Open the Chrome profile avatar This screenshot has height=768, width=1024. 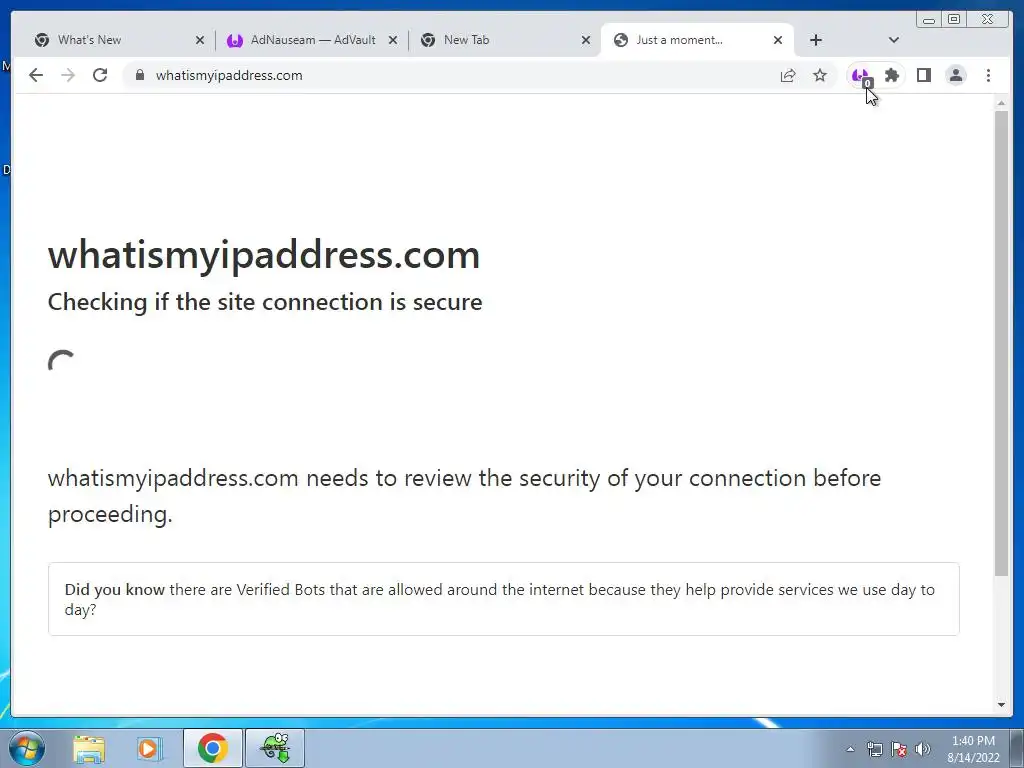[x=956, y=76]
